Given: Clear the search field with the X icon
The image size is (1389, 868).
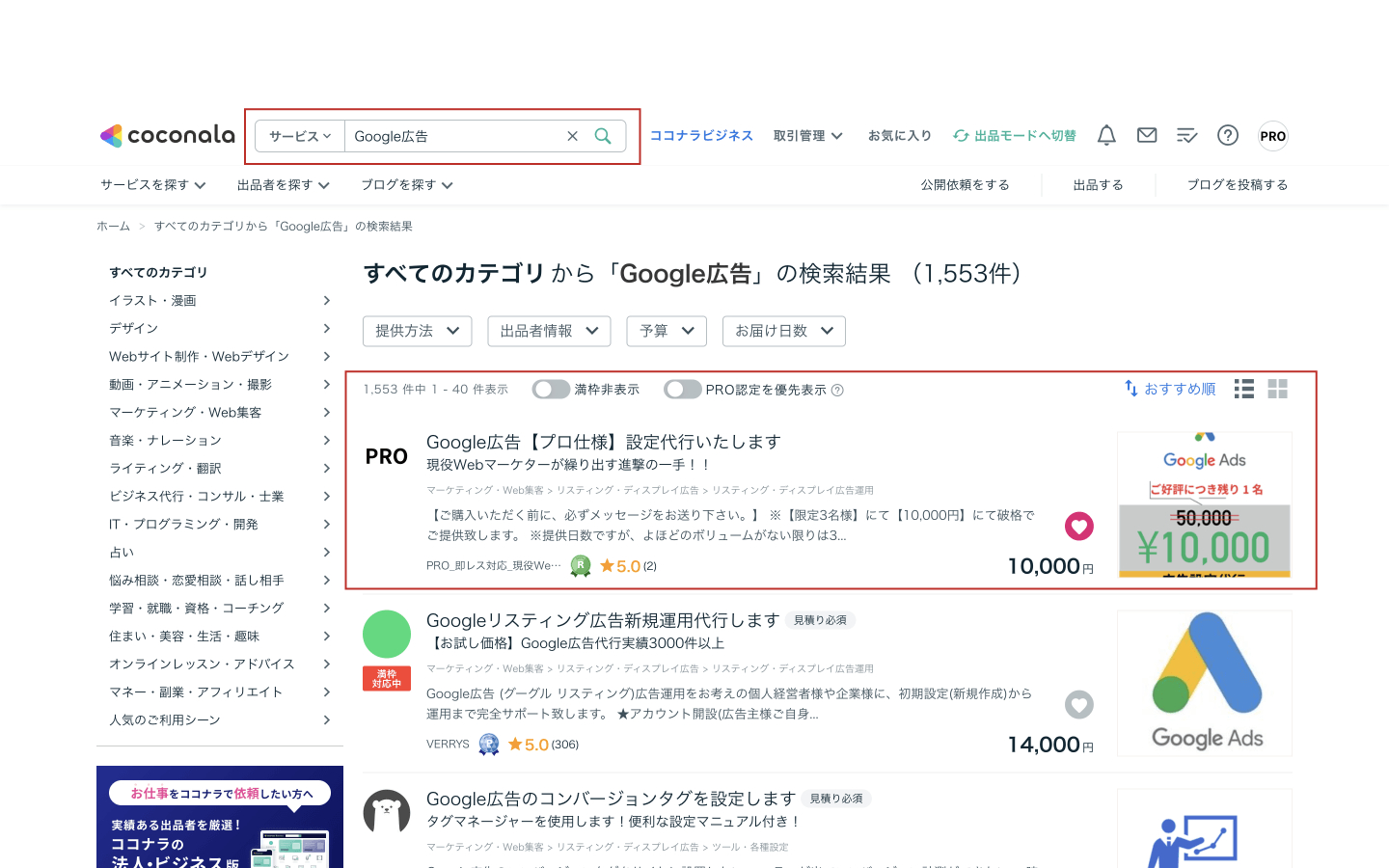Looking at the screenshot, I should pos(572,135).
